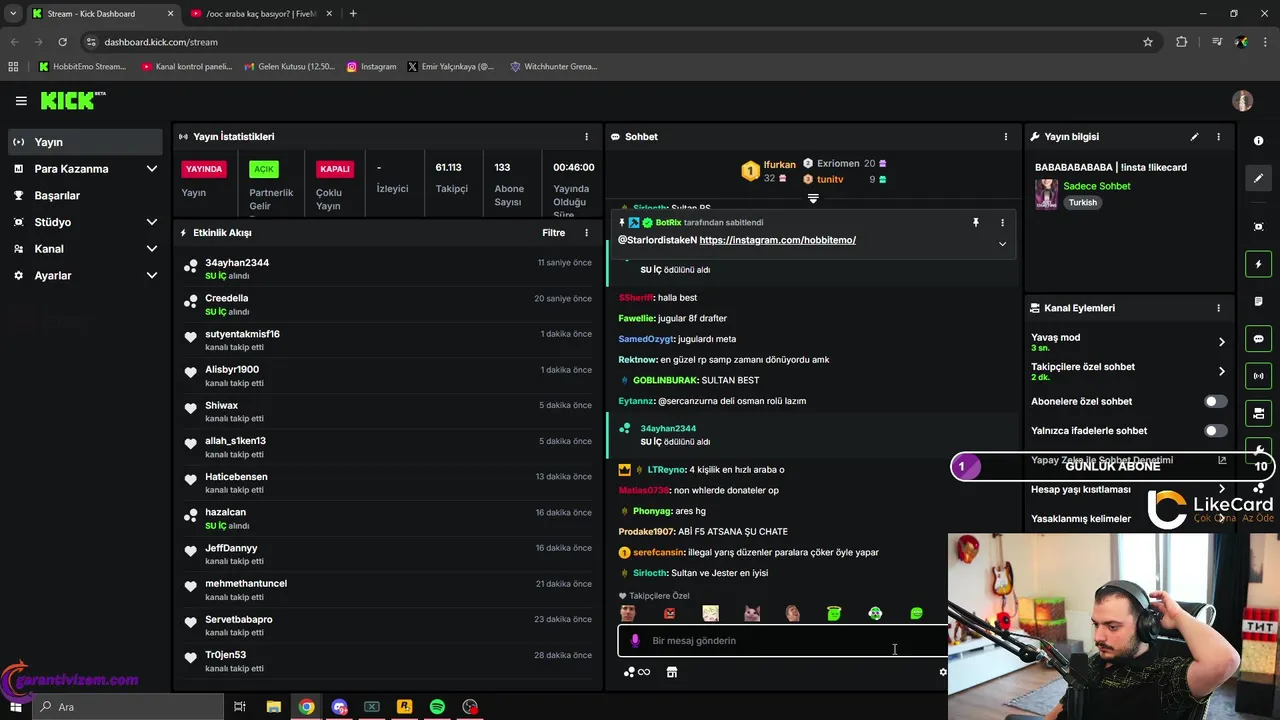
Task: Open Takipçilere özel sohbet settings arrow
Action: [1221, 371]
